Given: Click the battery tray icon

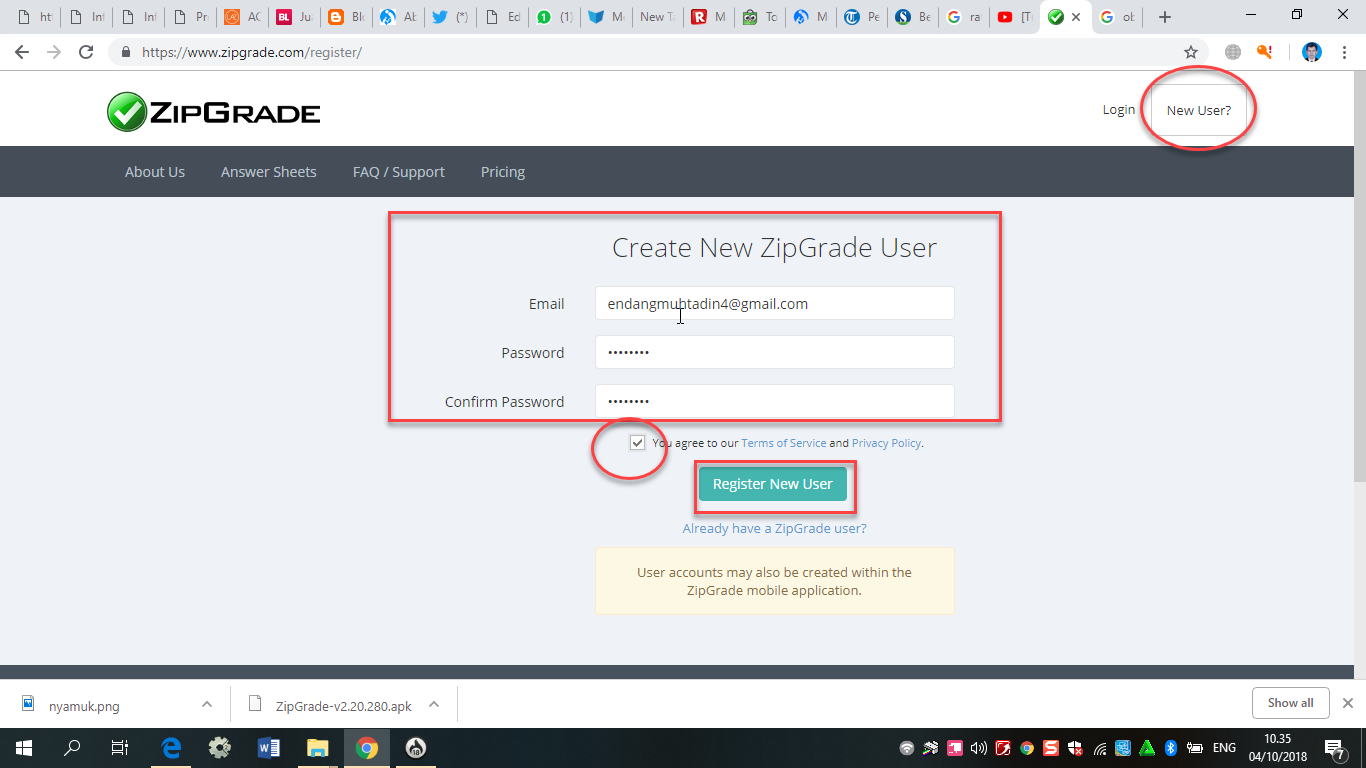Looking at the screenshot, I should (x=1195, y=748).
